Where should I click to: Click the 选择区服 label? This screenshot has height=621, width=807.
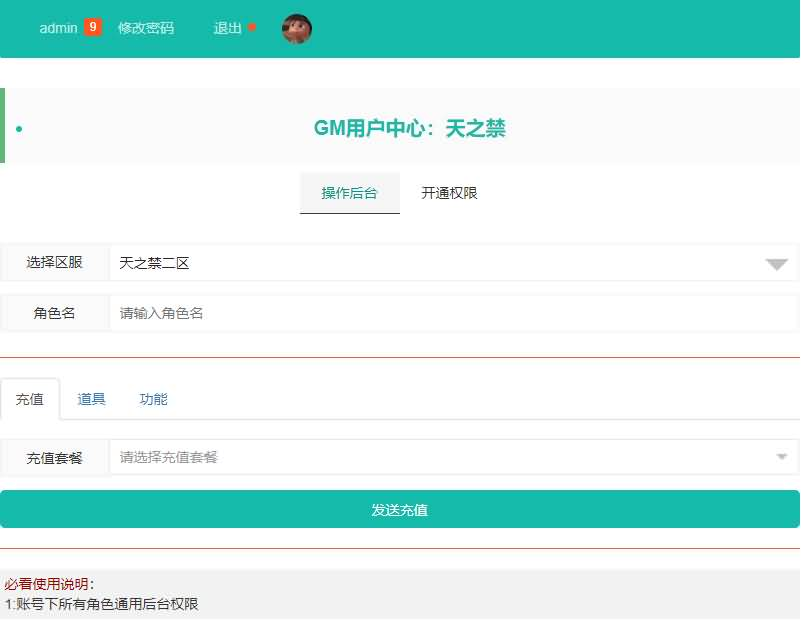[53, 262]
